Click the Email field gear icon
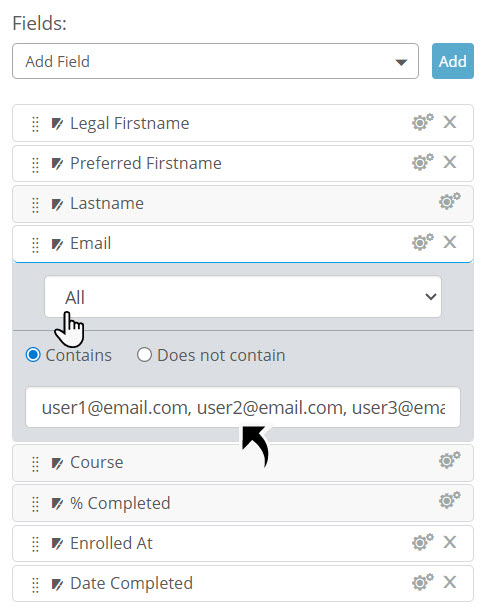 [422, 242]
